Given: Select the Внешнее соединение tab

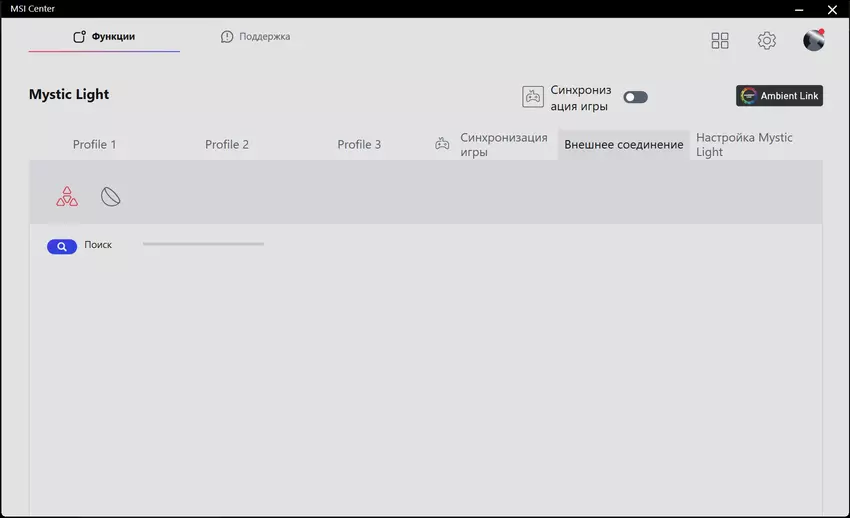Looking at the screenshot, I should click(x=624, y=145).
